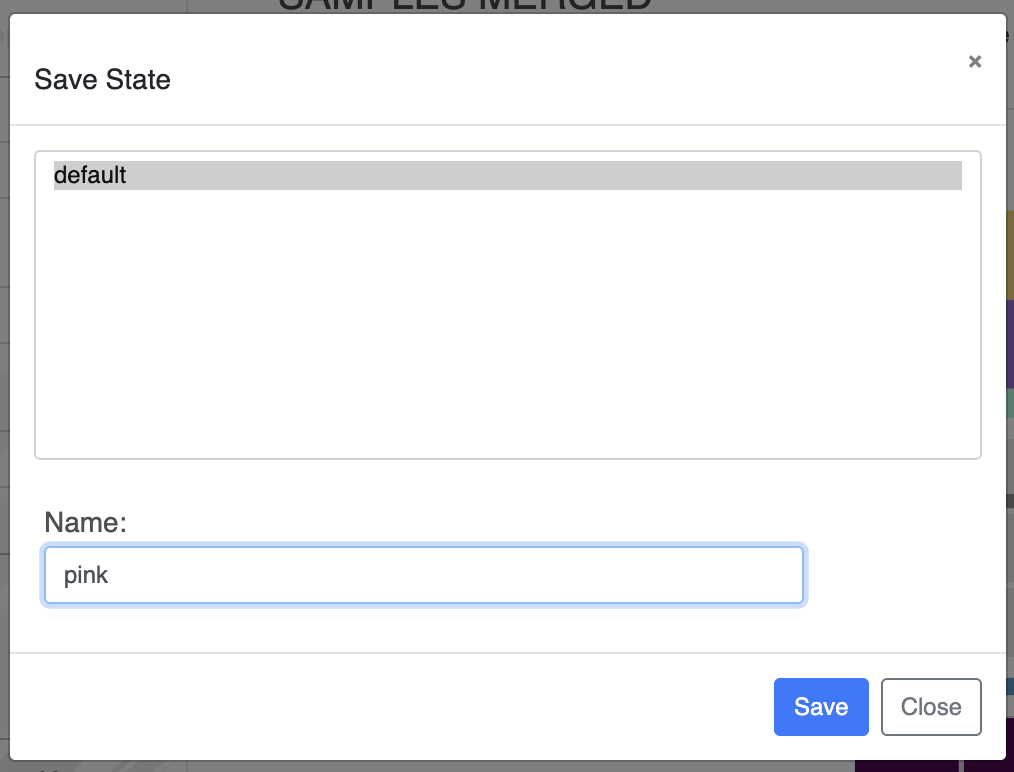
Task: Click the × icon in dialog header
Action: pos(975,62)
